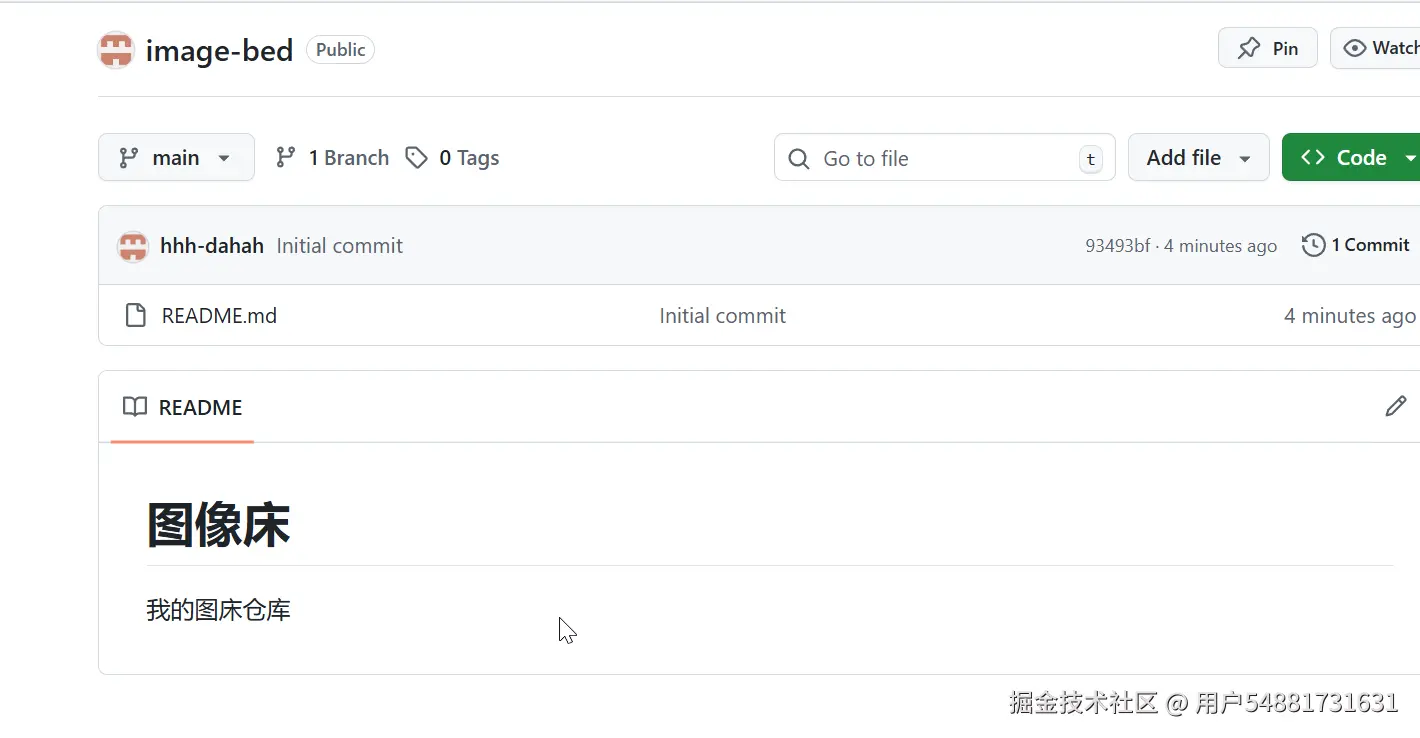Viewport: 1420px width, 738px height.
Task: Click the tag icon beside 0 Tags
Action: 416,158
